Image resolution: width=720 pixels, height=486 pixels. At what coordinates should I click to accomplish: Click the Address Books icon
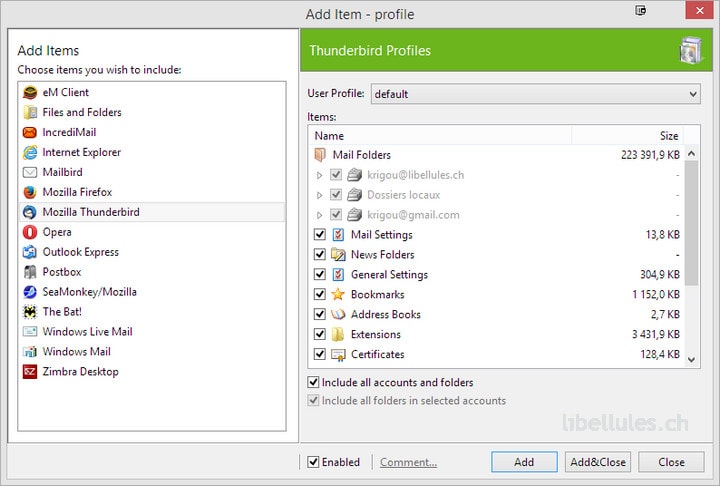click(x=338, y=315)
